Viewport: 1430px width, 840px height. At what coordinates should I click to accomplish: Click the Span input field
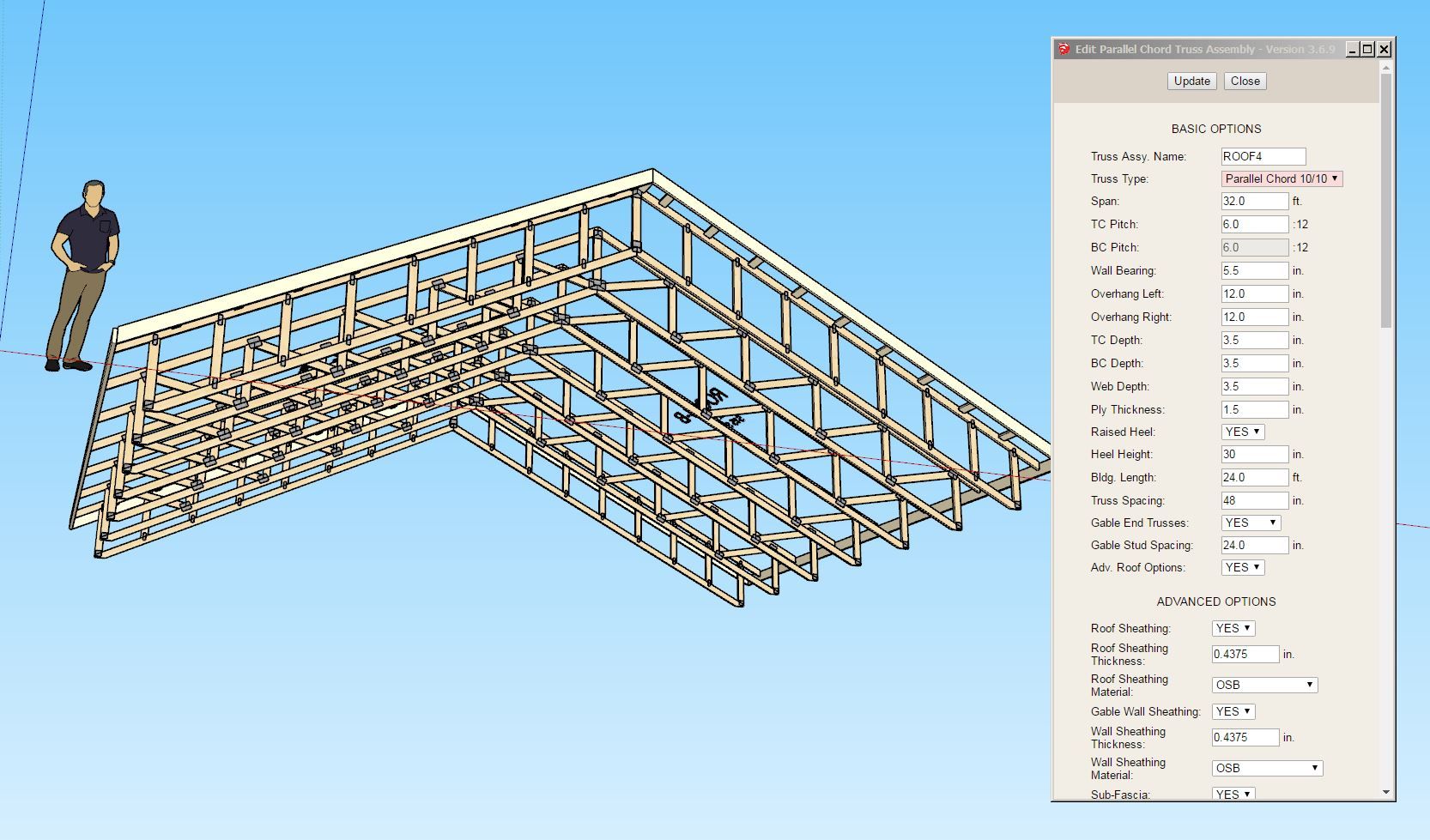click(1255, 201)
